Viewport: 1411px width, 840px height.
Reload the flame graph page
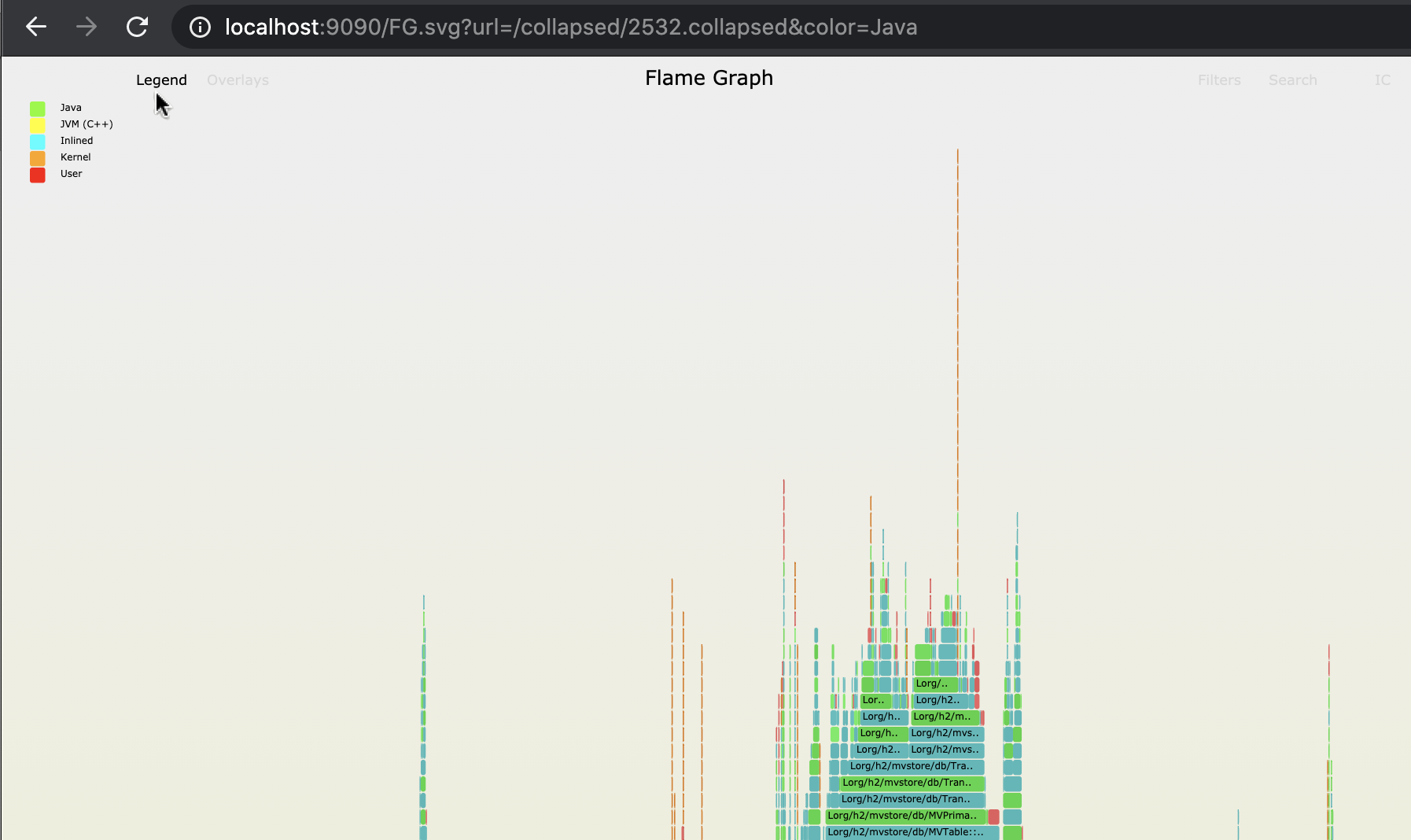pos(138,27)
